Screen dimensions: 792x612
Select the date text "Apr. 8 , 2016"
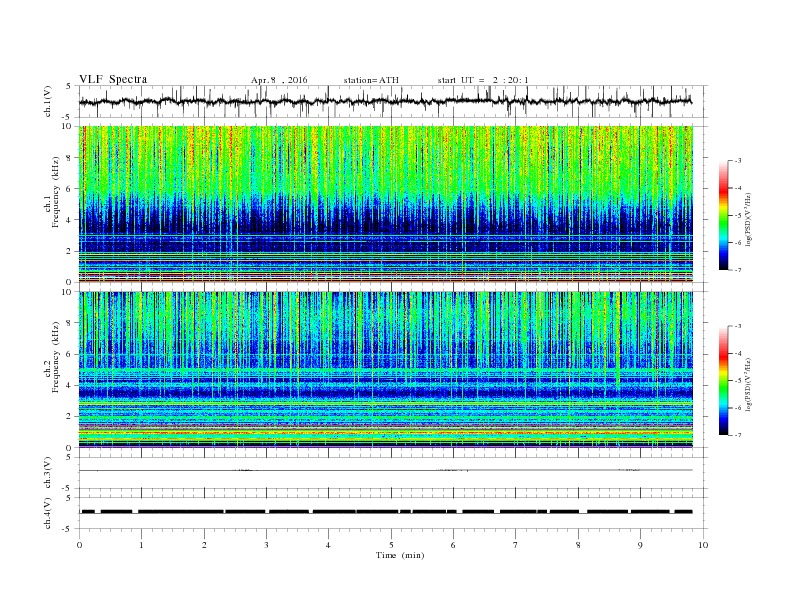click(279, 80)
